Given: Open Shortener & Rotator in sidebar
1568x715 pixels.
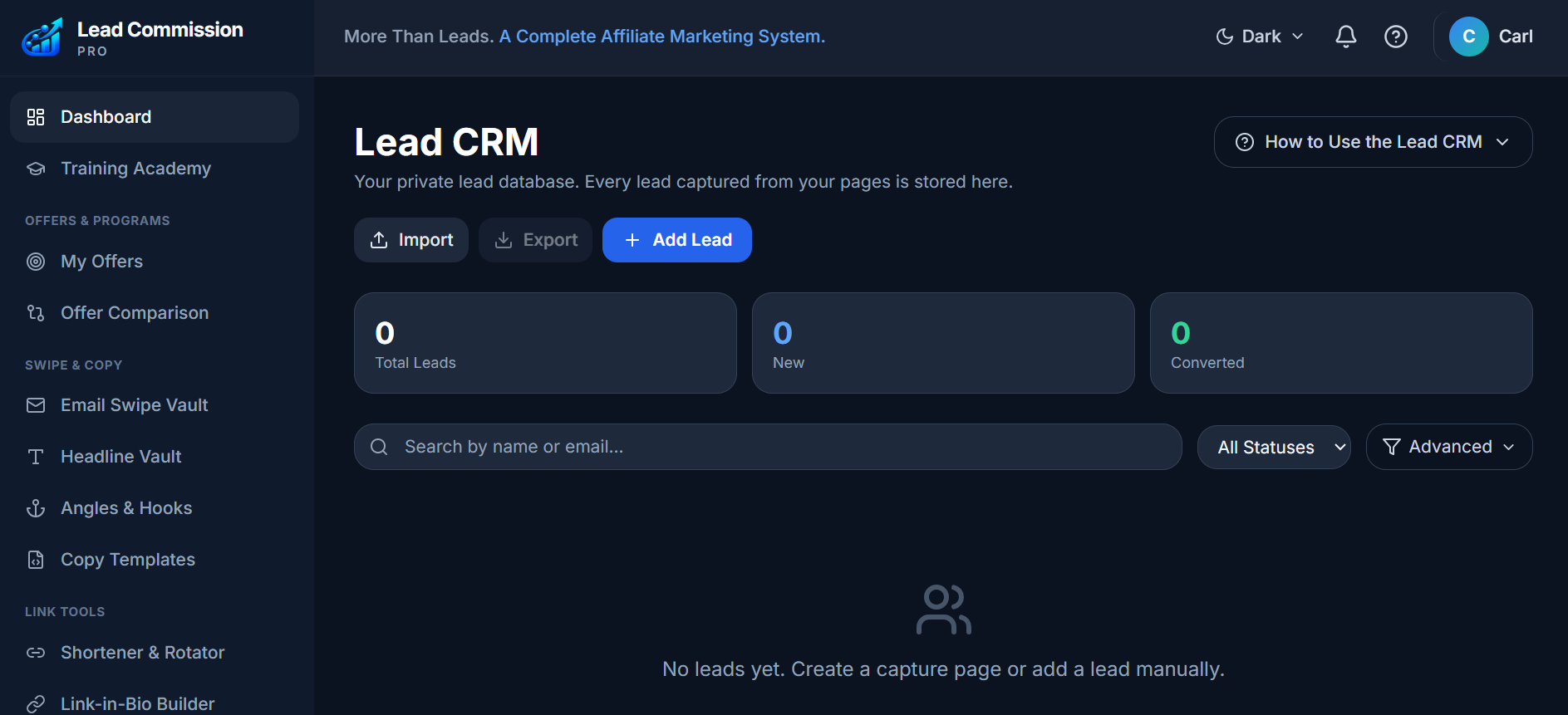Looking at the screenshot, I should 155,653.
